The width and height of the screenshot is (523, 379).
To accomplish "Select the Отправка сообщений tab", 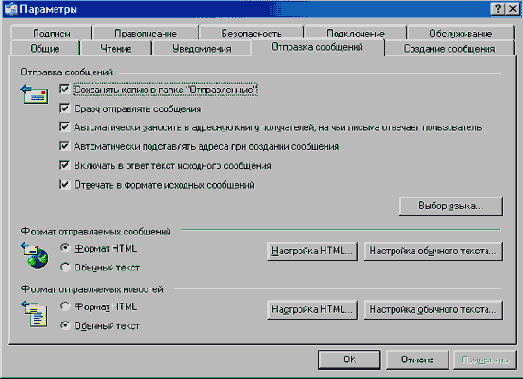I will 317,47.
